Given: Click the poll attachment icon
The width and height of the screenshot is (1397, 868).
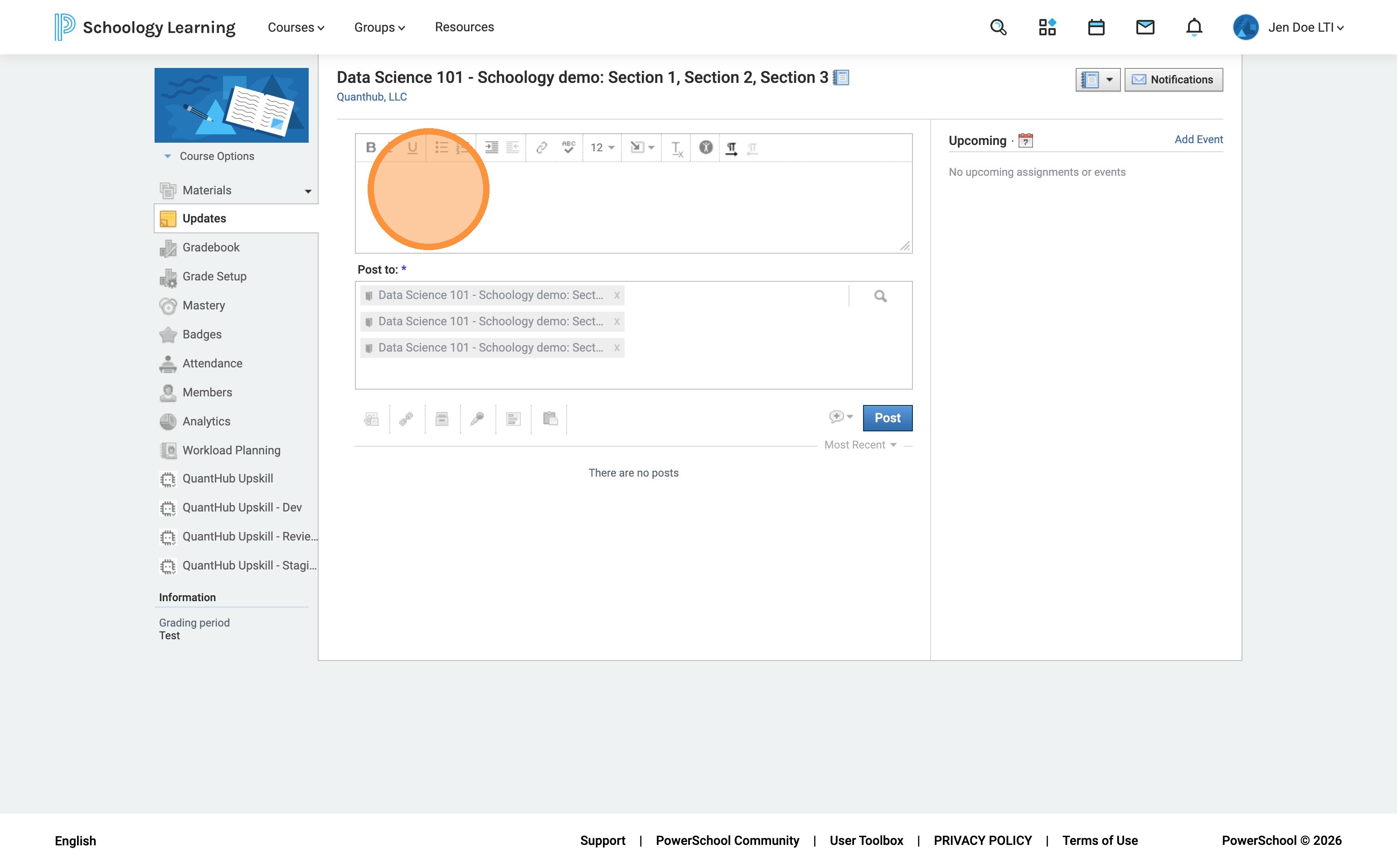Looking at the screenshot, I should (x=513, y=419).
